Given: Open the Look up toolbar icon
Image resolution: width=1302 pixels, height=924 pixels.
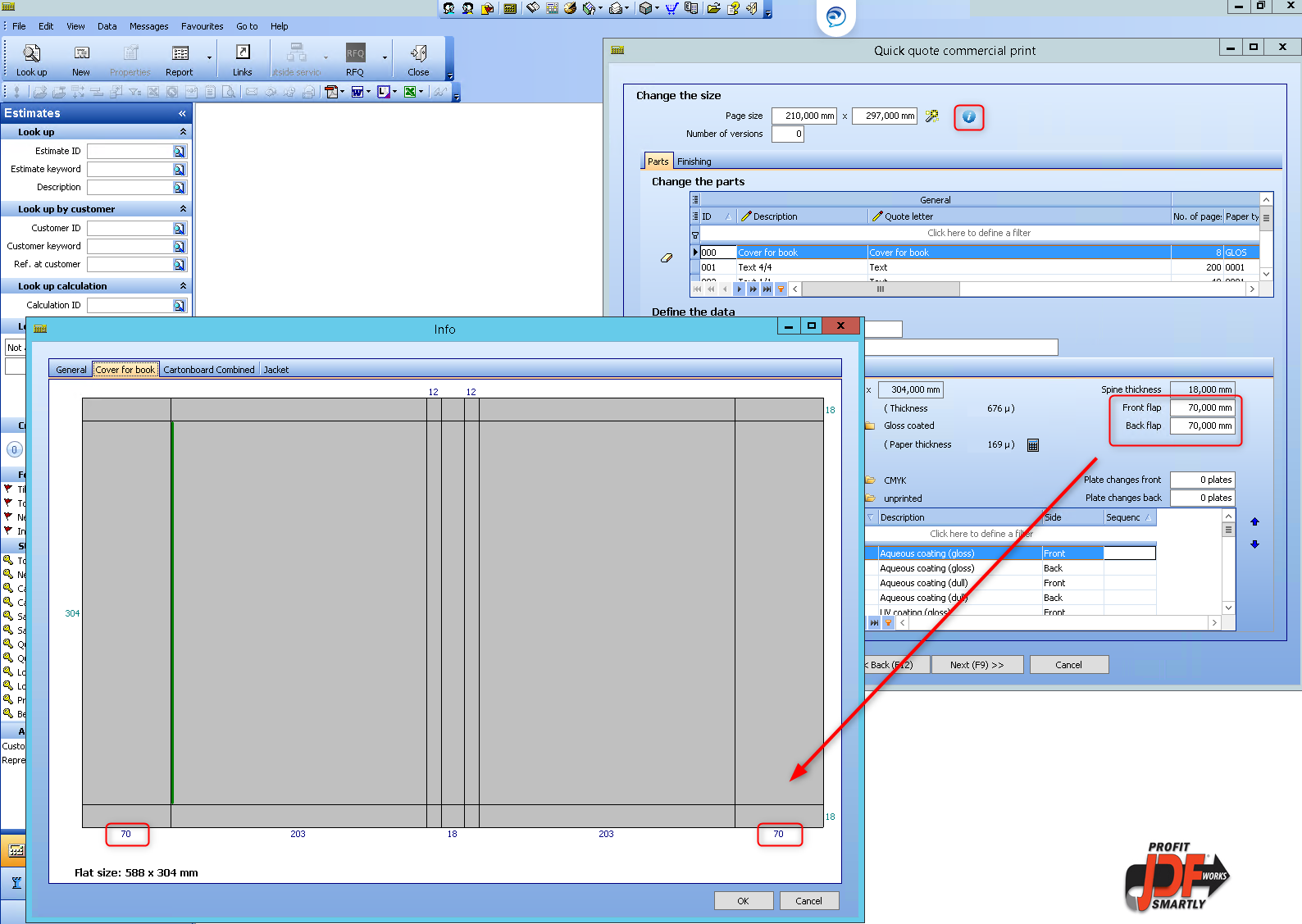Looking at the screenshot, I should pos(31,60).
